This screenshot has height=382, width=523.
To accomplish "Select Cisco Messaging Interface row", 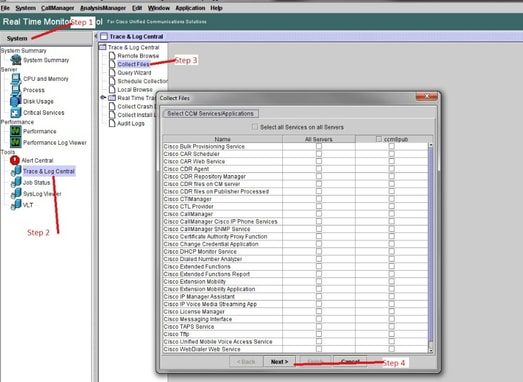I will tap(295, 319).
